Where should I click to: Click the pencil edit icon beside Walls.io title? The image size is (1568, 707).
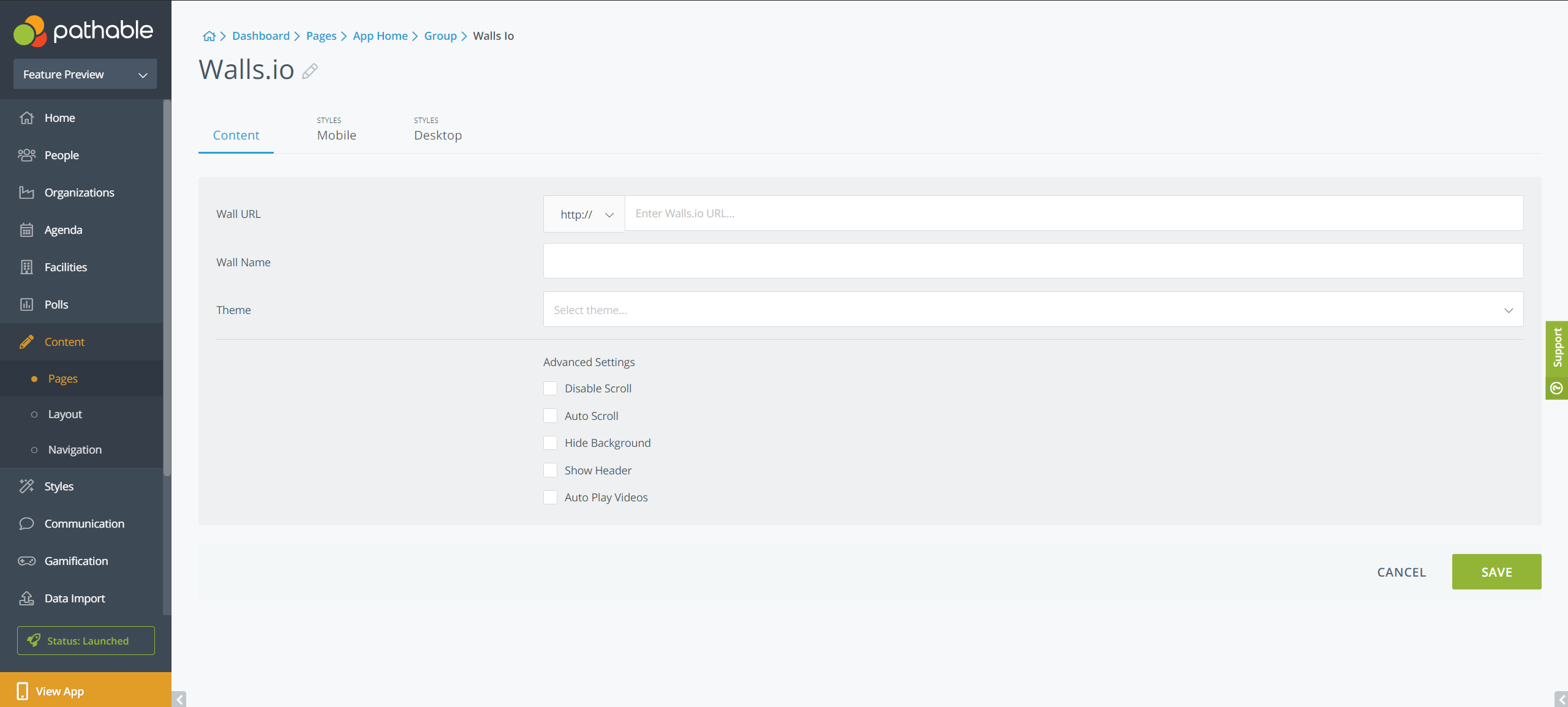pos(310,71)
